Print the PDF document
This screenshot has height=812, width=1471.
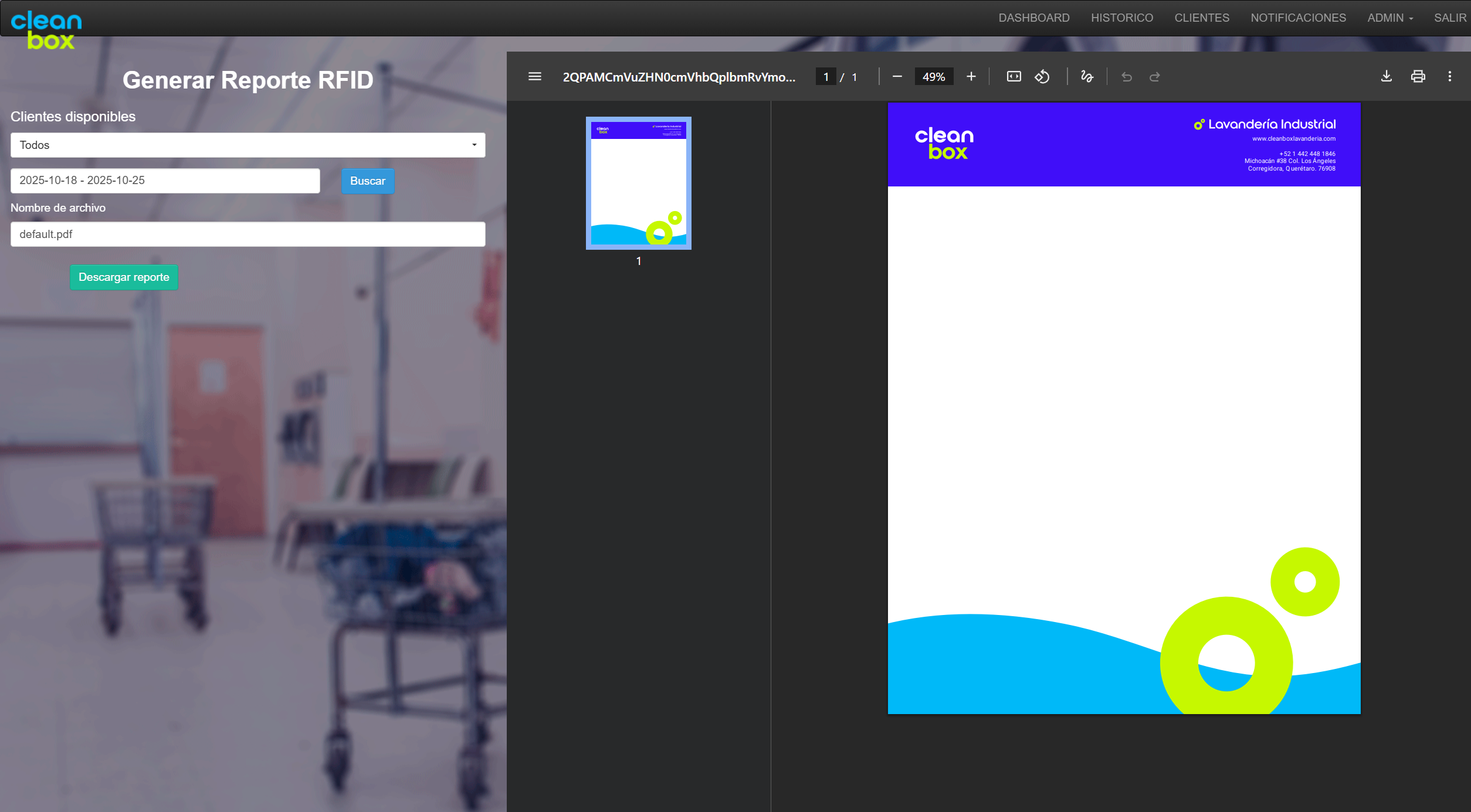1418,77
